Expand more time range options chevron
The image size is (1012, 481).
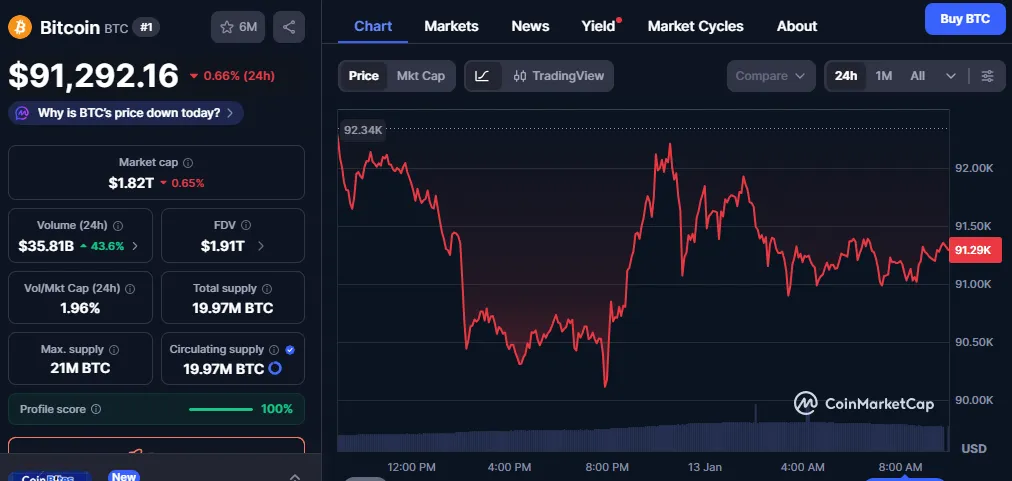coord(950,76)
